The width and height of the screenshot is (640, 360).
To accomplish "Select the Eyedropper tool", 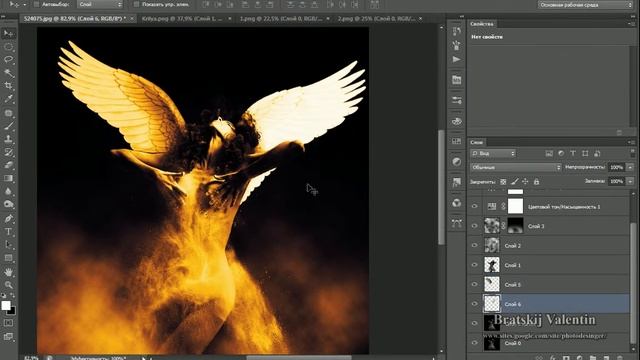I will click(8, 99).
